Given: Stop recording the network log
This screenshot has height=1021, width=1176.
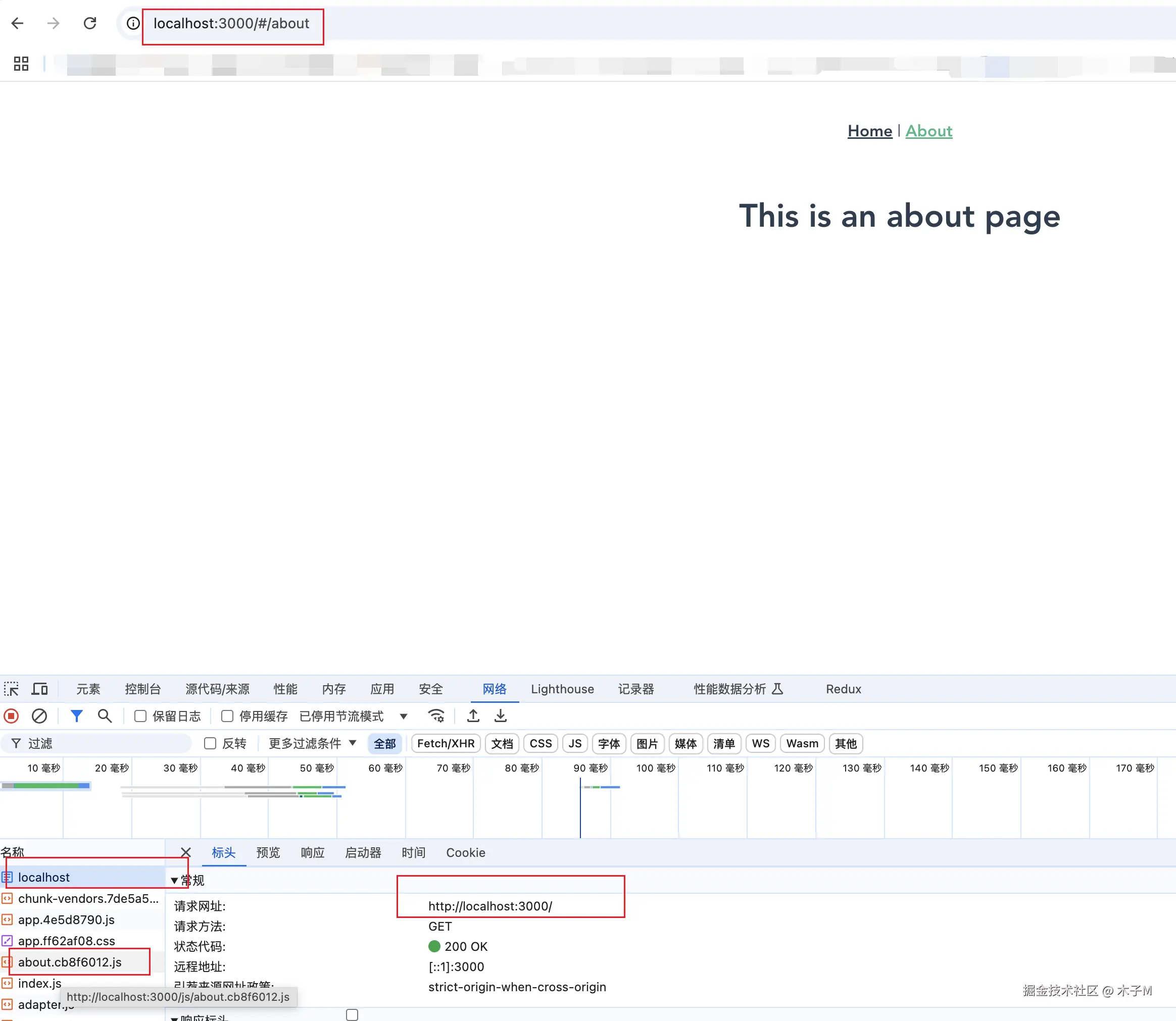Looking at the screenshot, I should [x=11, y=716].
